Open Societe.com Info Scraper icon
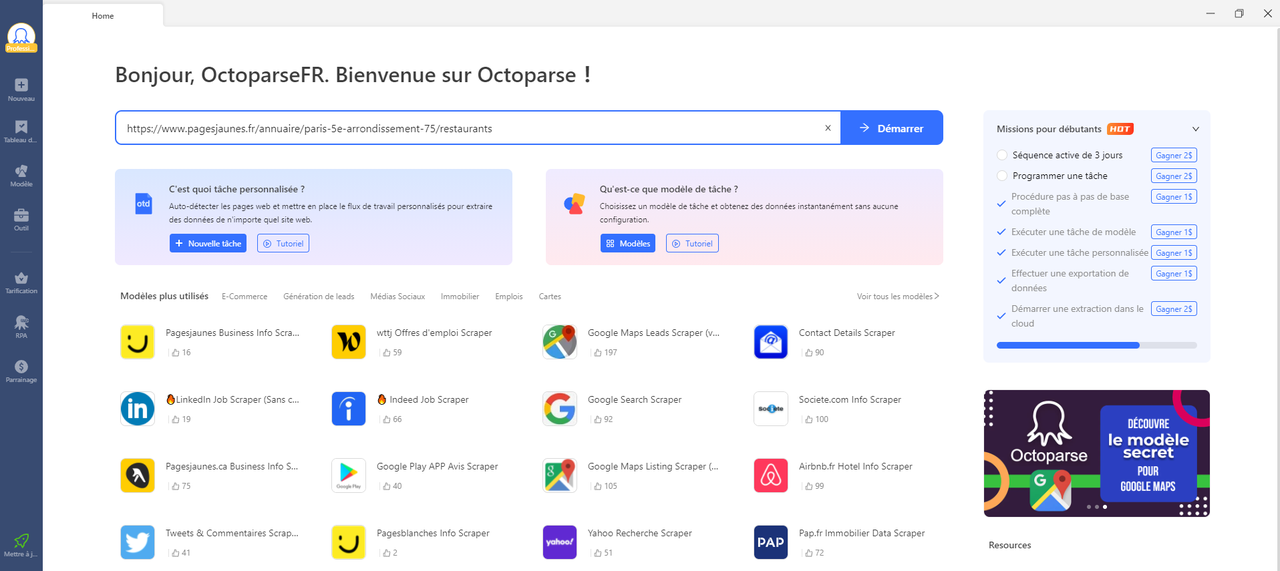The height and width of the screenshot is (571, 1280). [771, 408]
